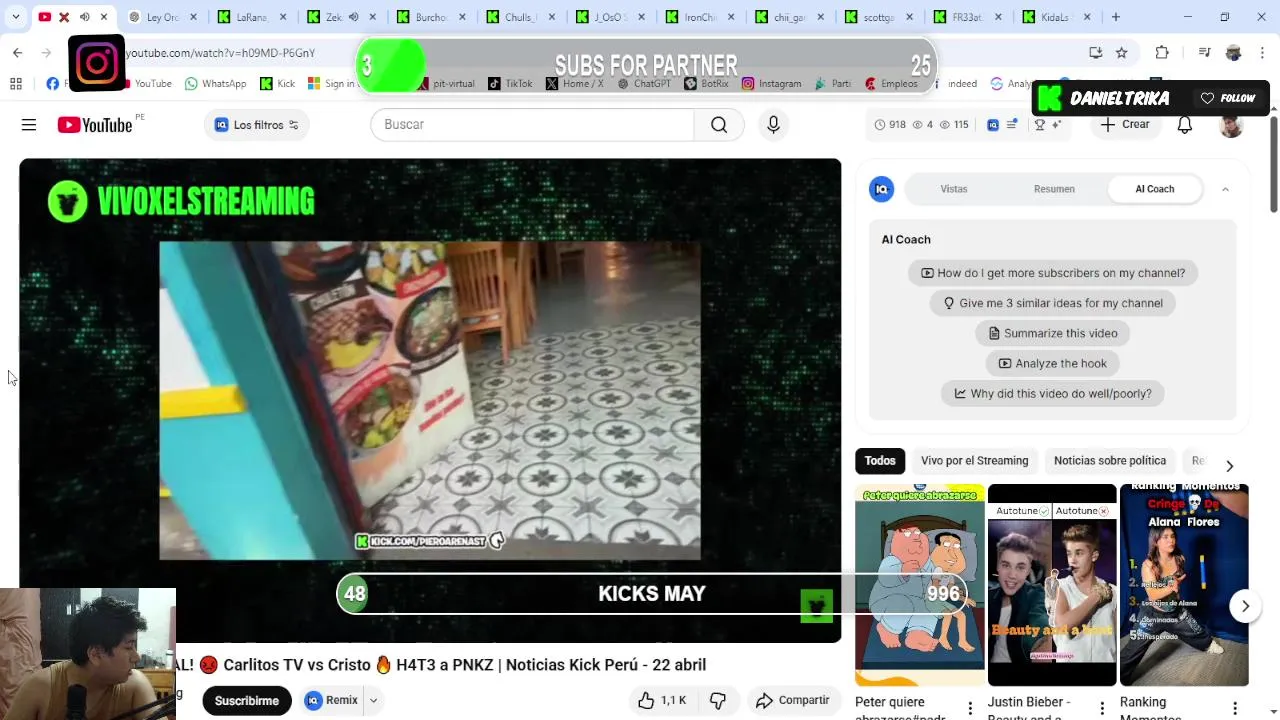Open the Crear create button

point(1125,125)
